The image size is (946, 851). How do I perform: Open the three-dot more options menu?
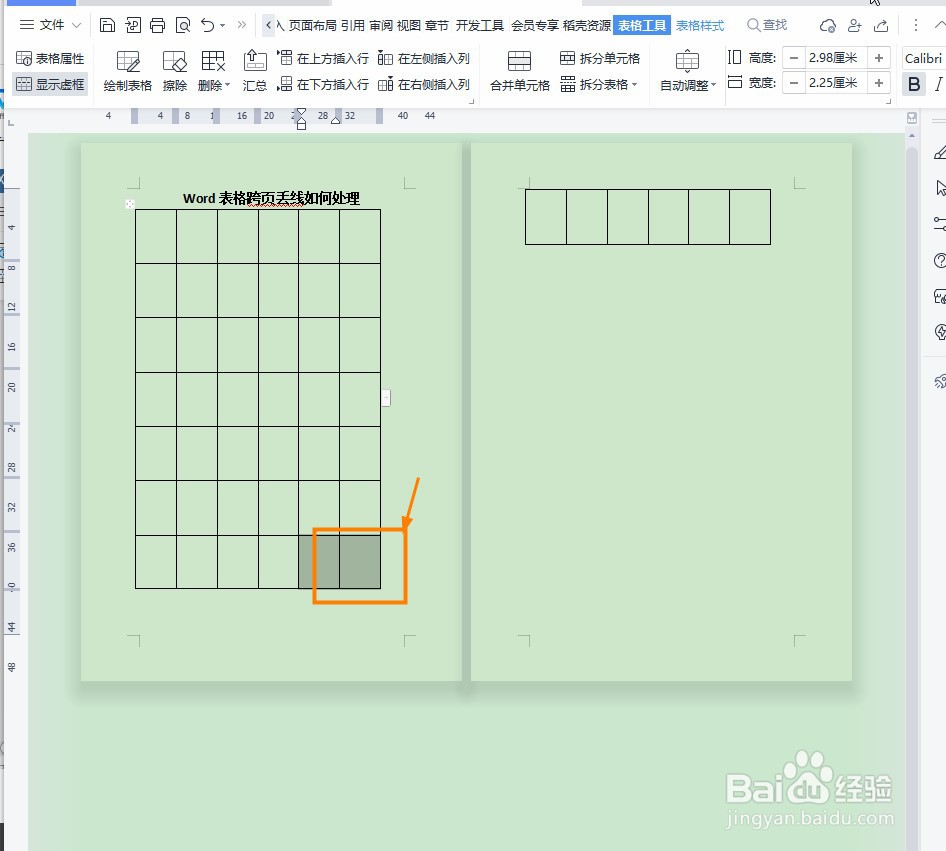point(916,25)
